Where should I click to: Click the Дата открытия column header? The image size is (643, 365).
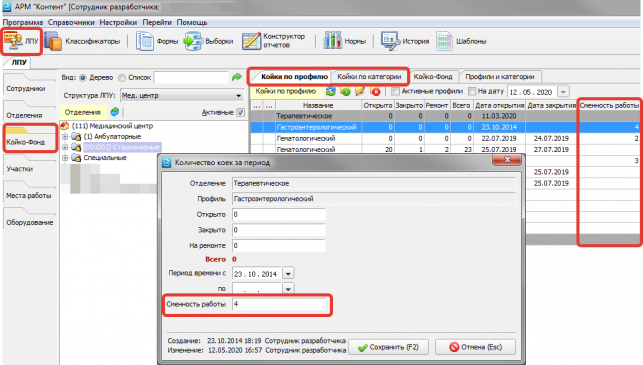[x=499, y=105]
